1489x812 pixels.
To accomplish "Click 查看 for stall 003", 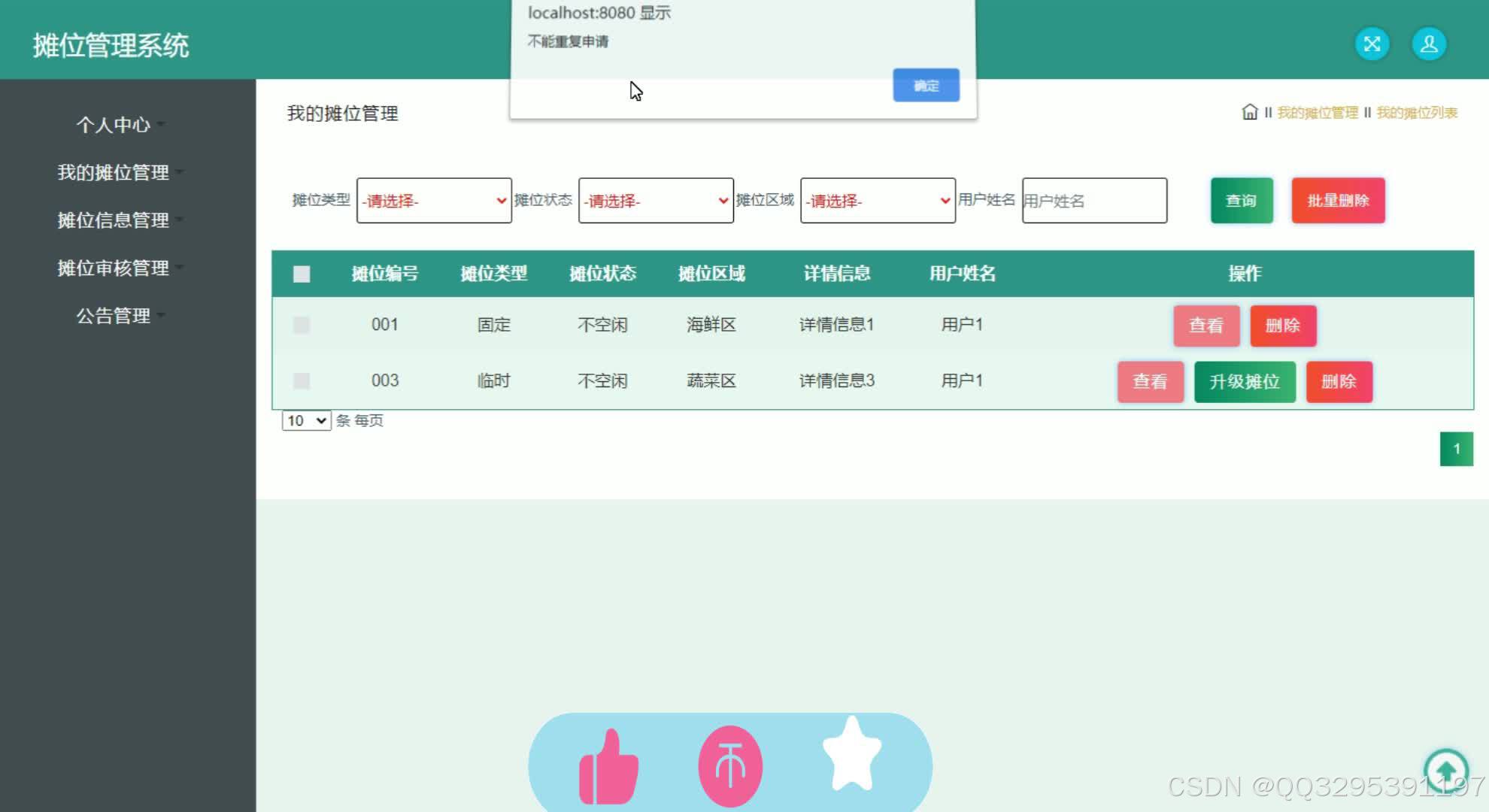I will tap(1151, 381).
